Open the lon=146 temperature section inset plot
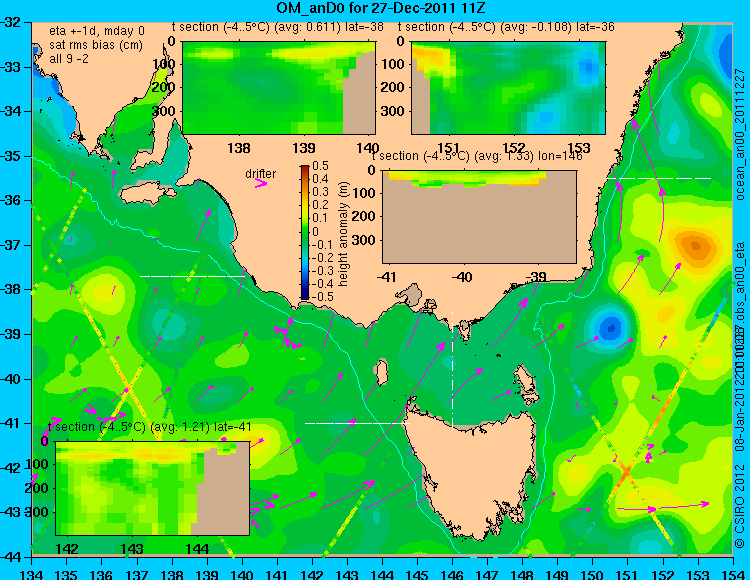Image resolution: width=750 pixels, height=580 pixels. coord(479,217)
